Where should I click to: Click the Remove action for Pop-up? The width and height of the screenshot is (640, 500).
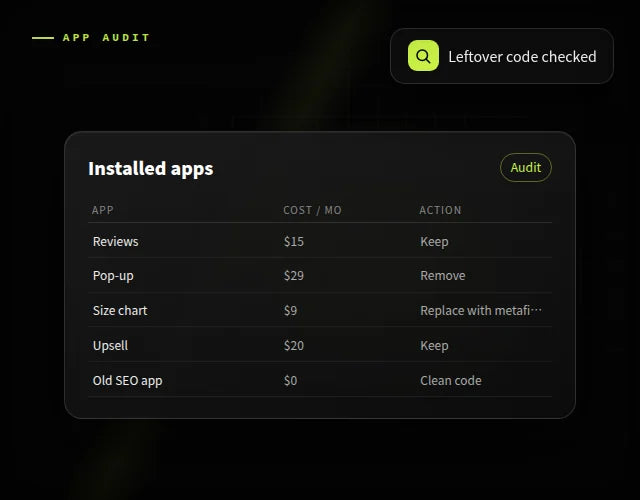tap(443, 276)
